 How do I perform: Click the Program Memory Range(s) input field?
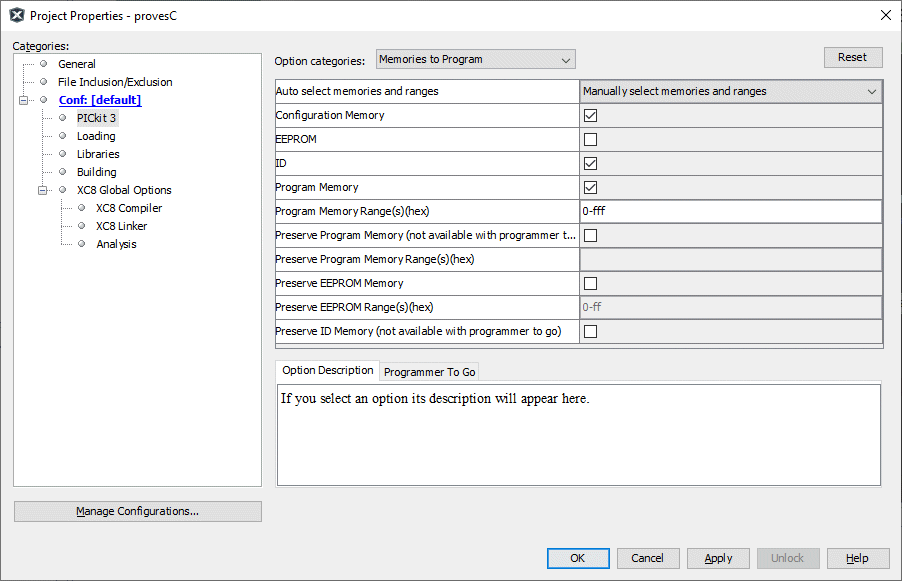[x=730, y=212]
